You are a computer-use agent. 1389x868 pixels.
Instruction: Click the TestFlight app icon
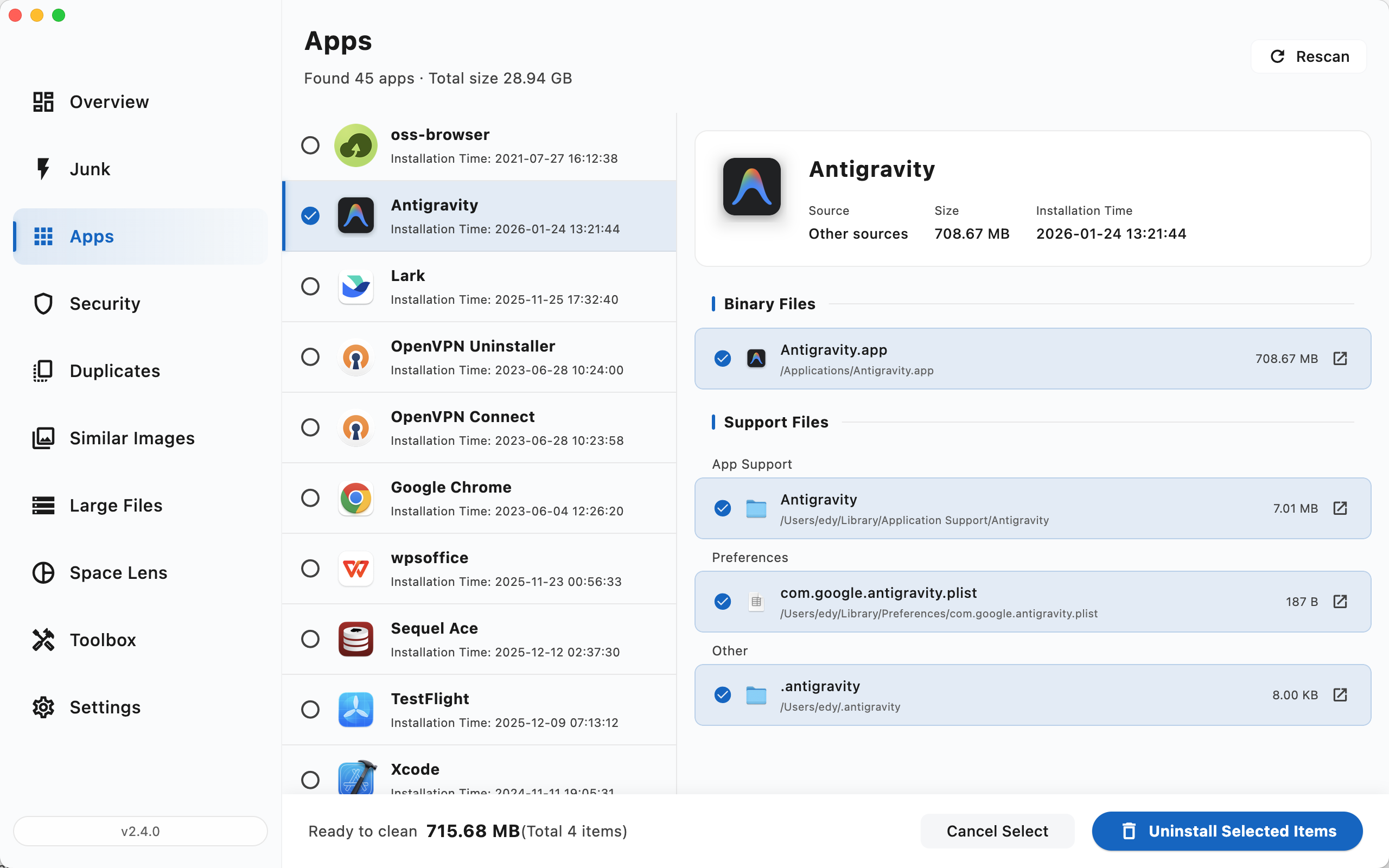[356, 710]
